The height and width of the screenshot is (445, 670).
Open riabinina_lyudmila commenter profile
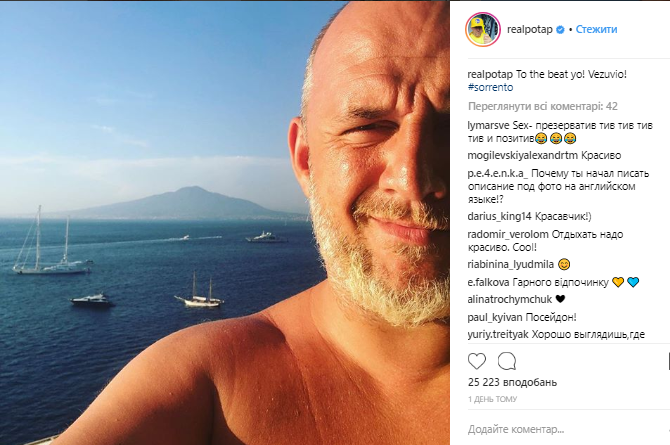(510, 265)
